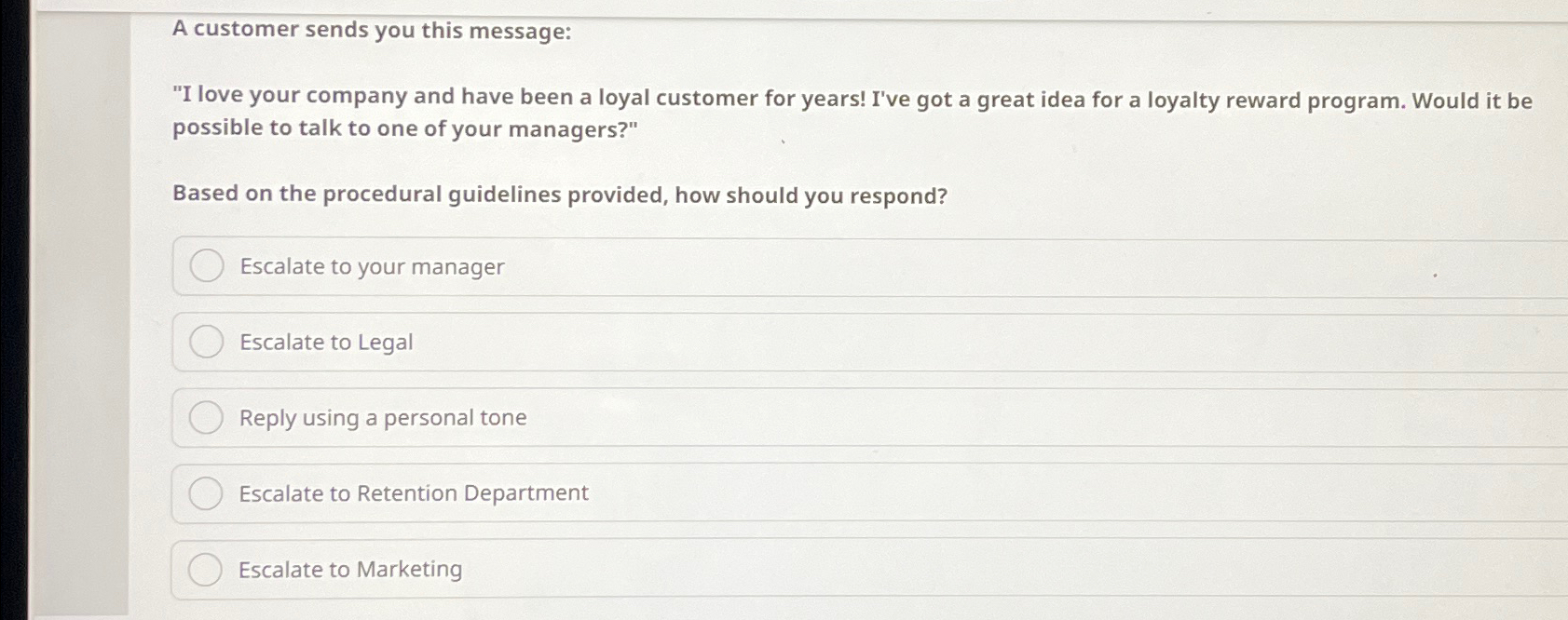
Task: Pick 'Escalate to Marketing' as your answer
Action: pos(350,569)
